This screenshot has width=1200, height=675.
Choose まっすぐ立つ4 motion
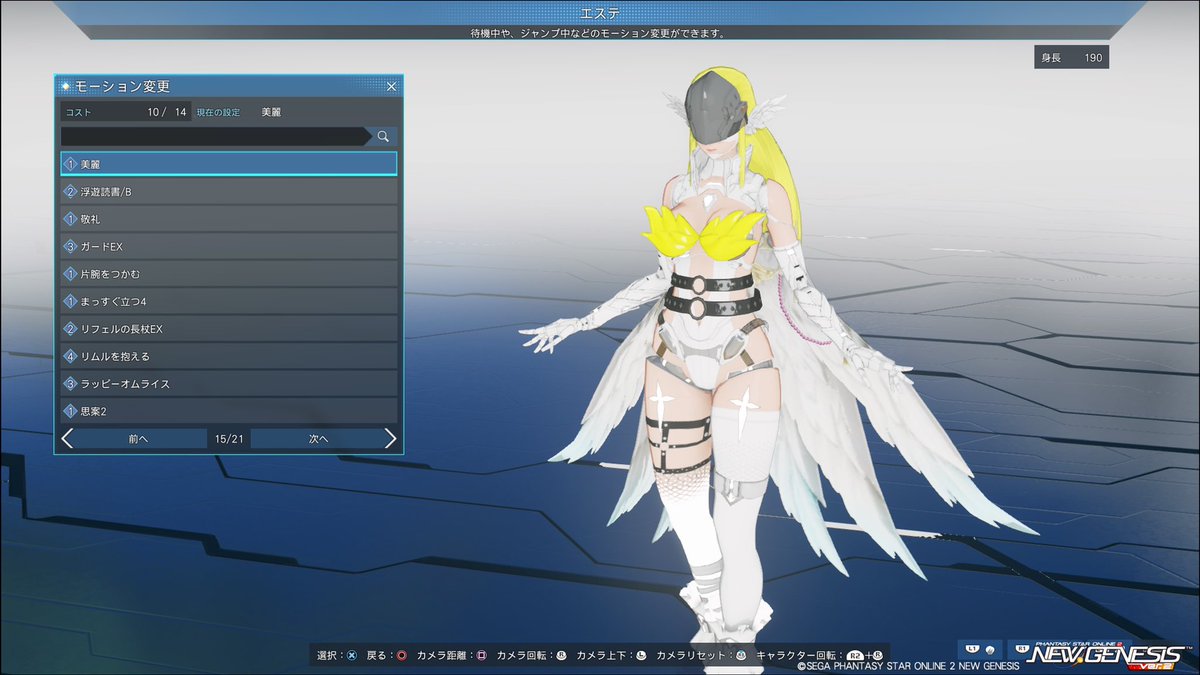(x=229, y=301)
